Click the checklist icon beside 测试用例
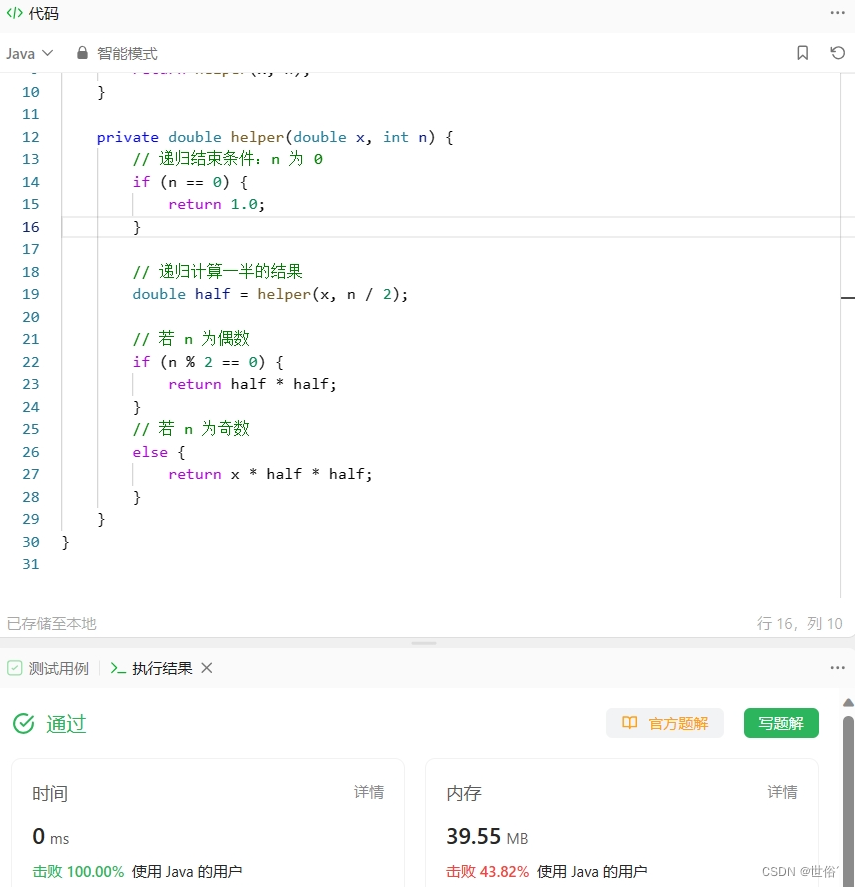855x887 pixels. [14, 668]
